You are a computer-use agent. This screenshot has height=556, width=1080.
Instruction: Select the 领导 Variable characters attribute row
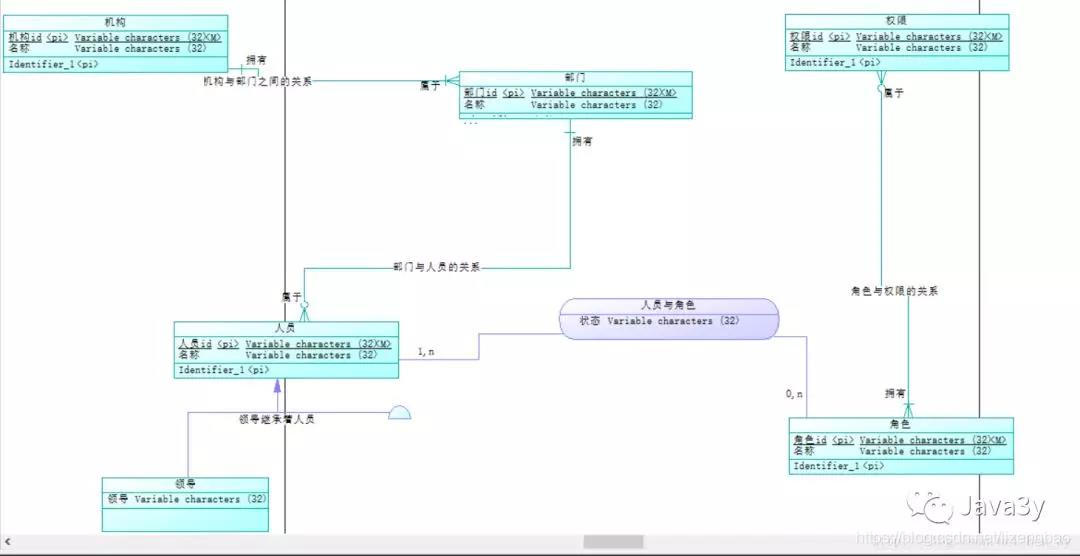pos(186,499)
